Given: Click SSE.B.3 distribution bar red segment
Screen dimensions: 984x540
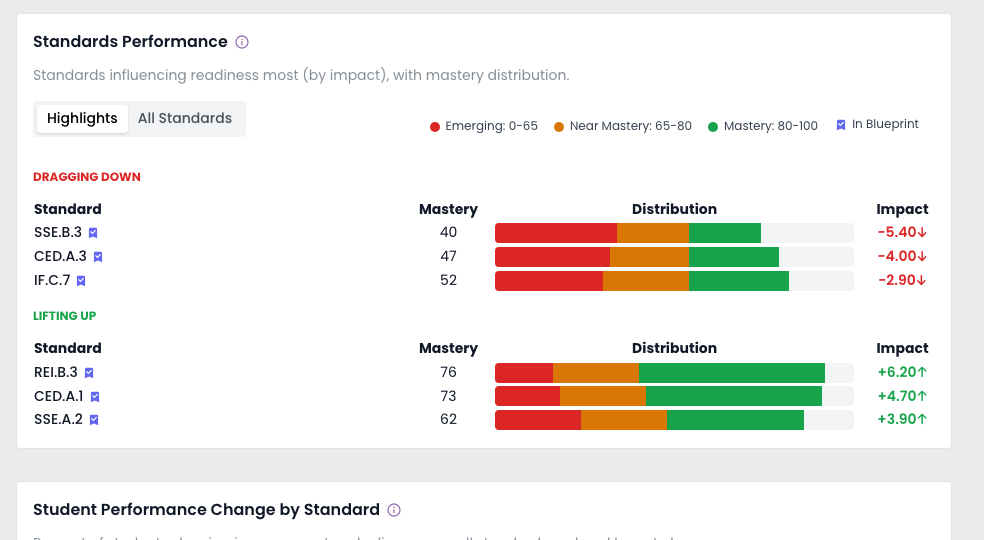Looking at the screenshot, I should coord(556,233).
